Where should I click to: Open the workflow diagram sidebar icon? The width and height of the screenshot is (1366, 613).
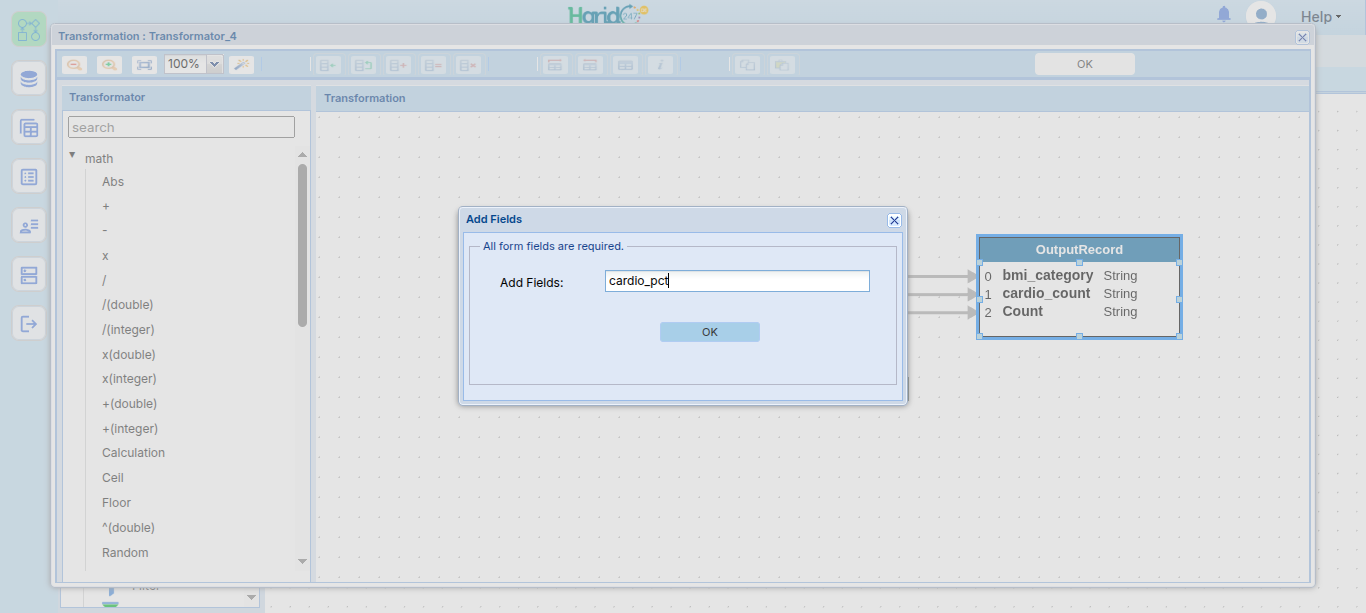[29, 29]
